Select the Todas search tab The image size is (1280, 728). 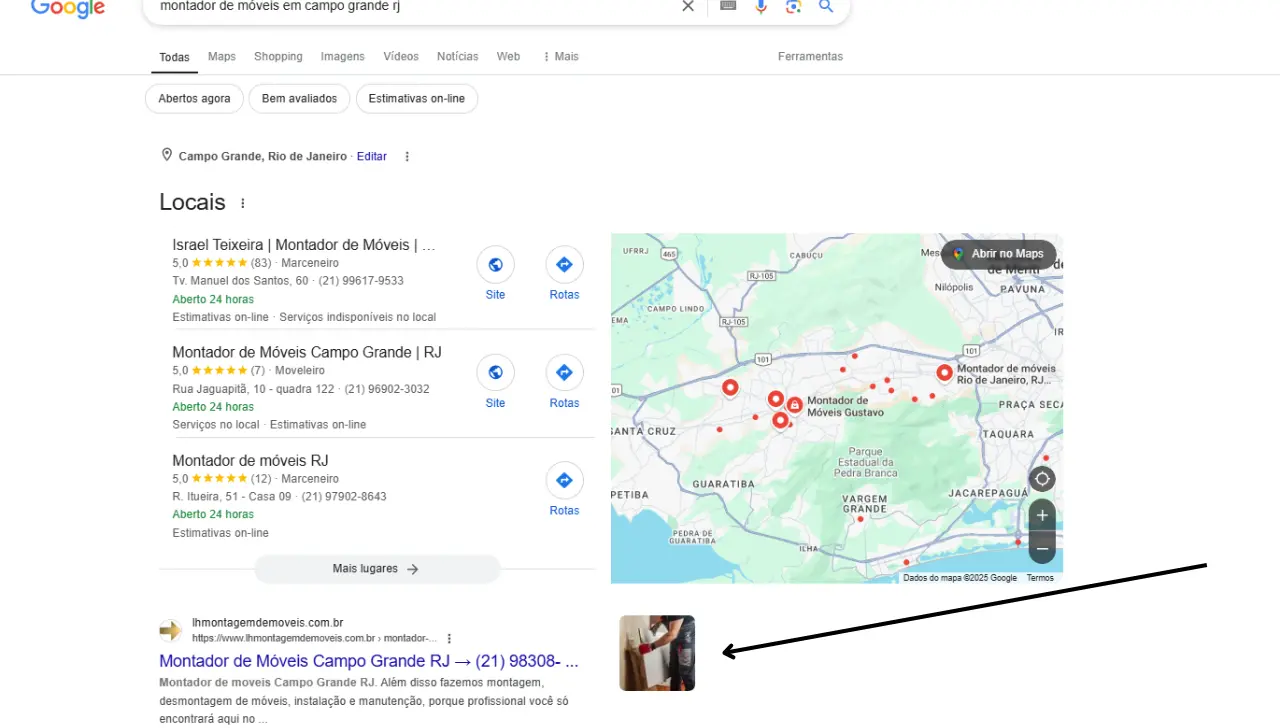(x=174, y=57)
